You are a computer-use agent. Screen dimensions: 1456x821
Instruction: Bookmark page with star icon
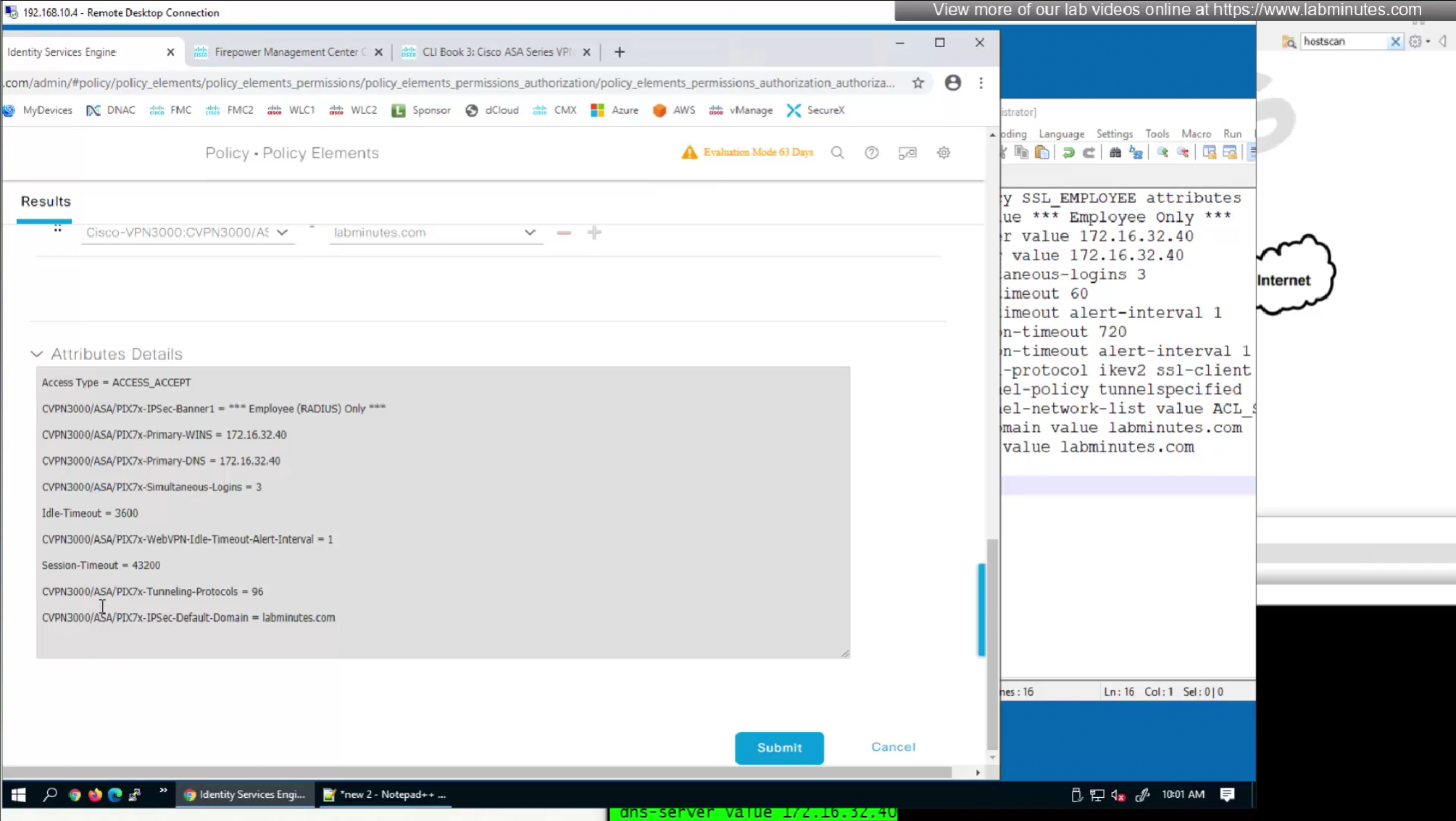click(918, 83)
